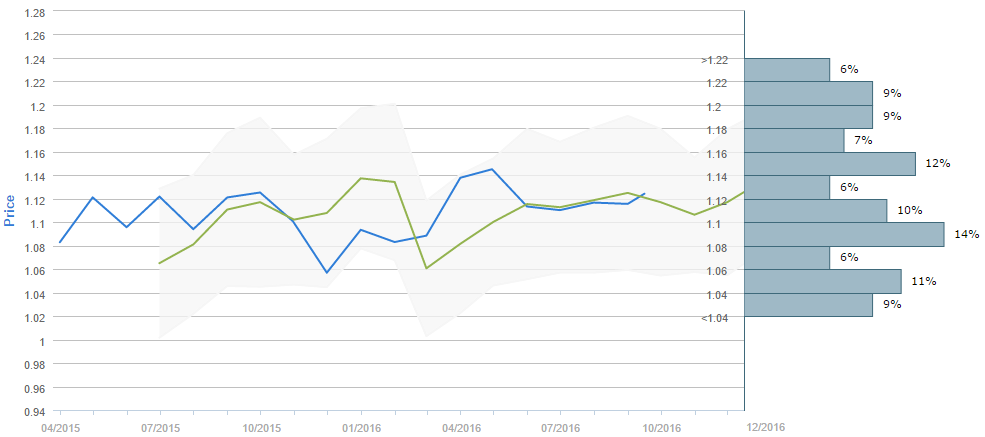Click the bottom <1.04 histogram bar
The image size is (985, 437).
coord(808,305)
